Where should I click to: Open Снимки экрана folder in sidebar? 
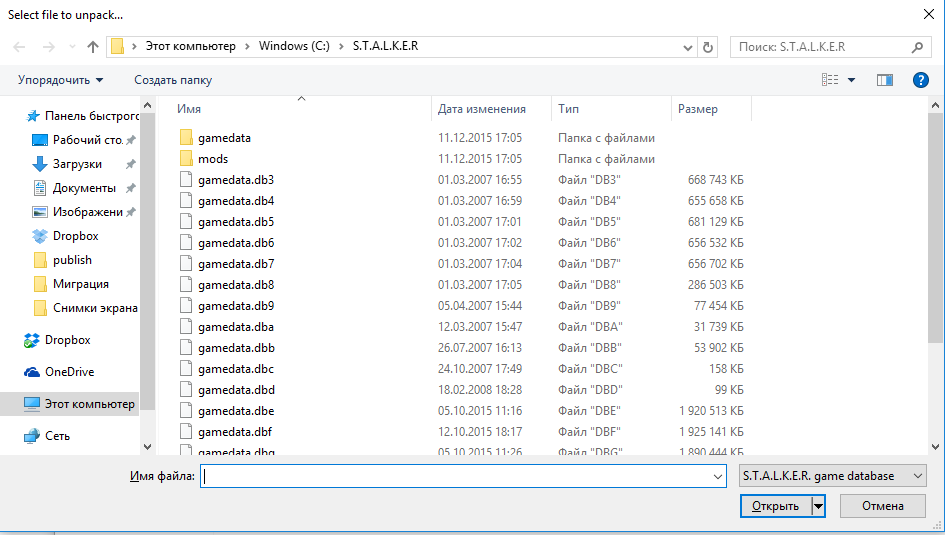click(84, 308)
